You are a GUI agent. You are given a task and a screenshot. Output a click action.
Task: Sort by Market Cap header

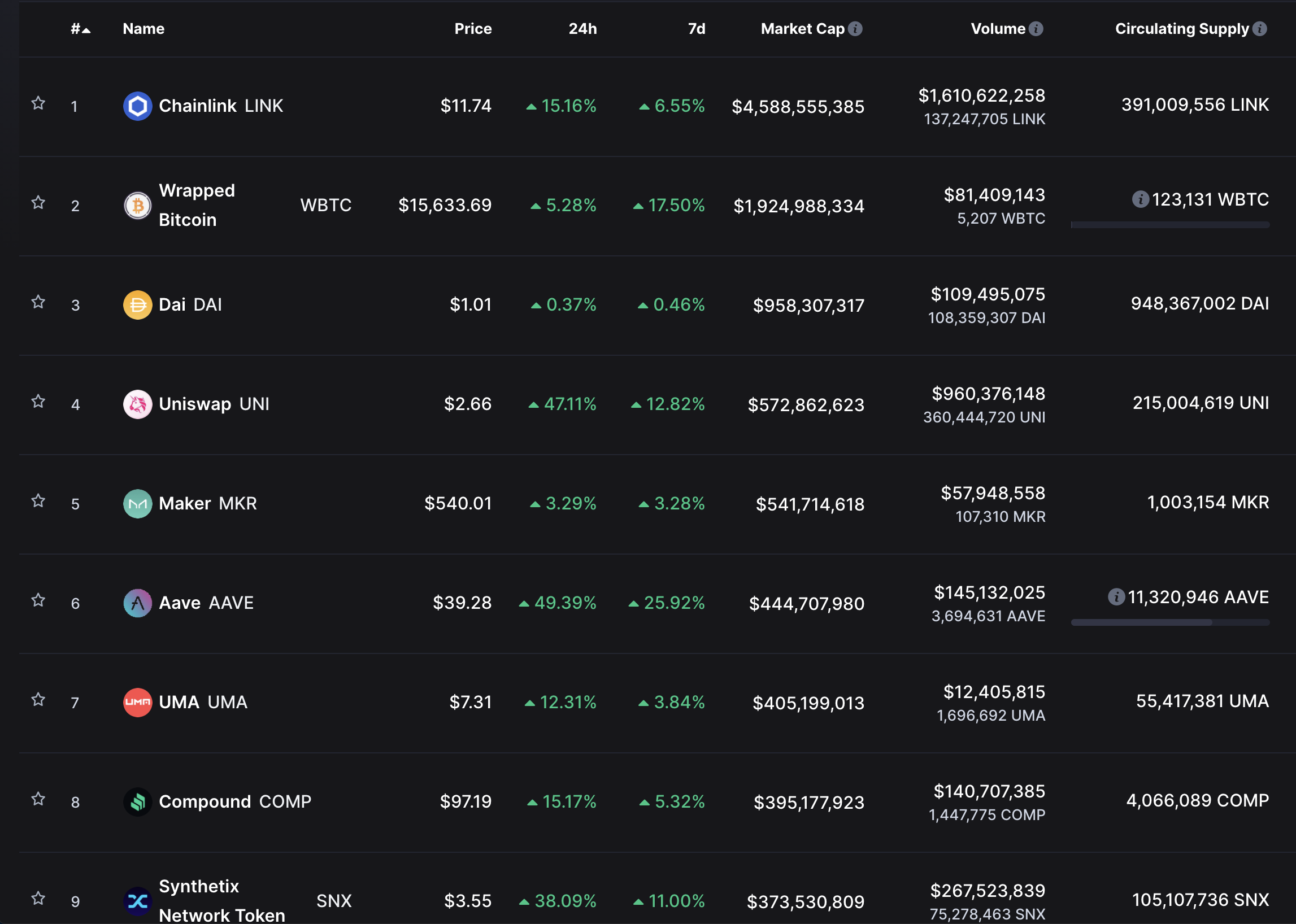[803, 28]
